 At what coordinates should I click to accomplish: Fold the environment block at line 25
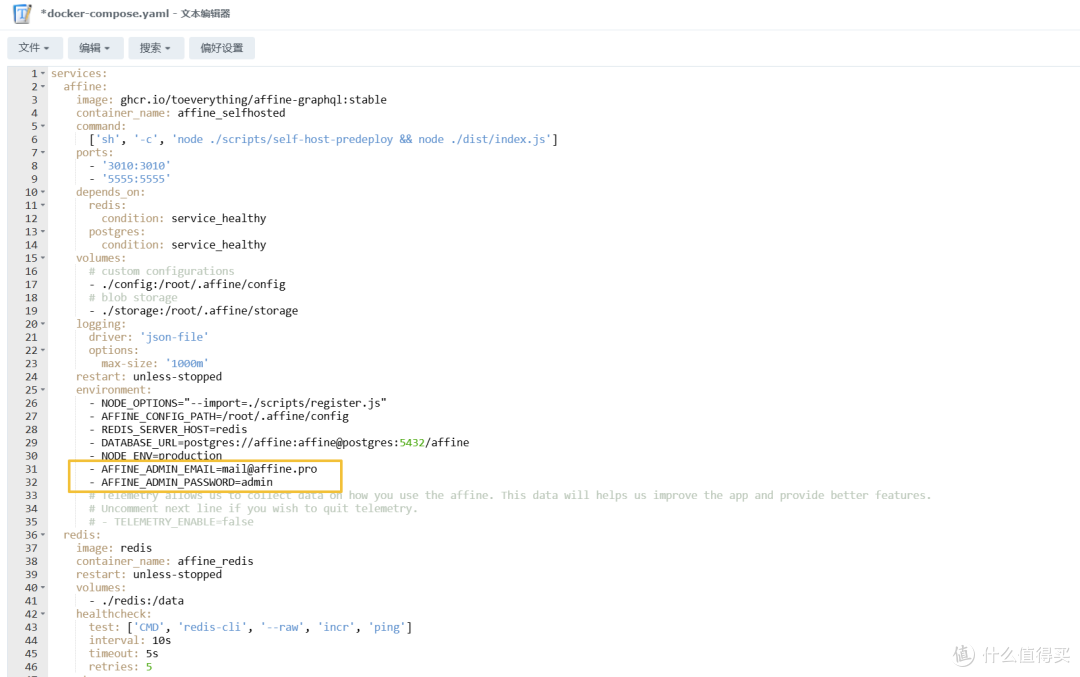point(43,390)
